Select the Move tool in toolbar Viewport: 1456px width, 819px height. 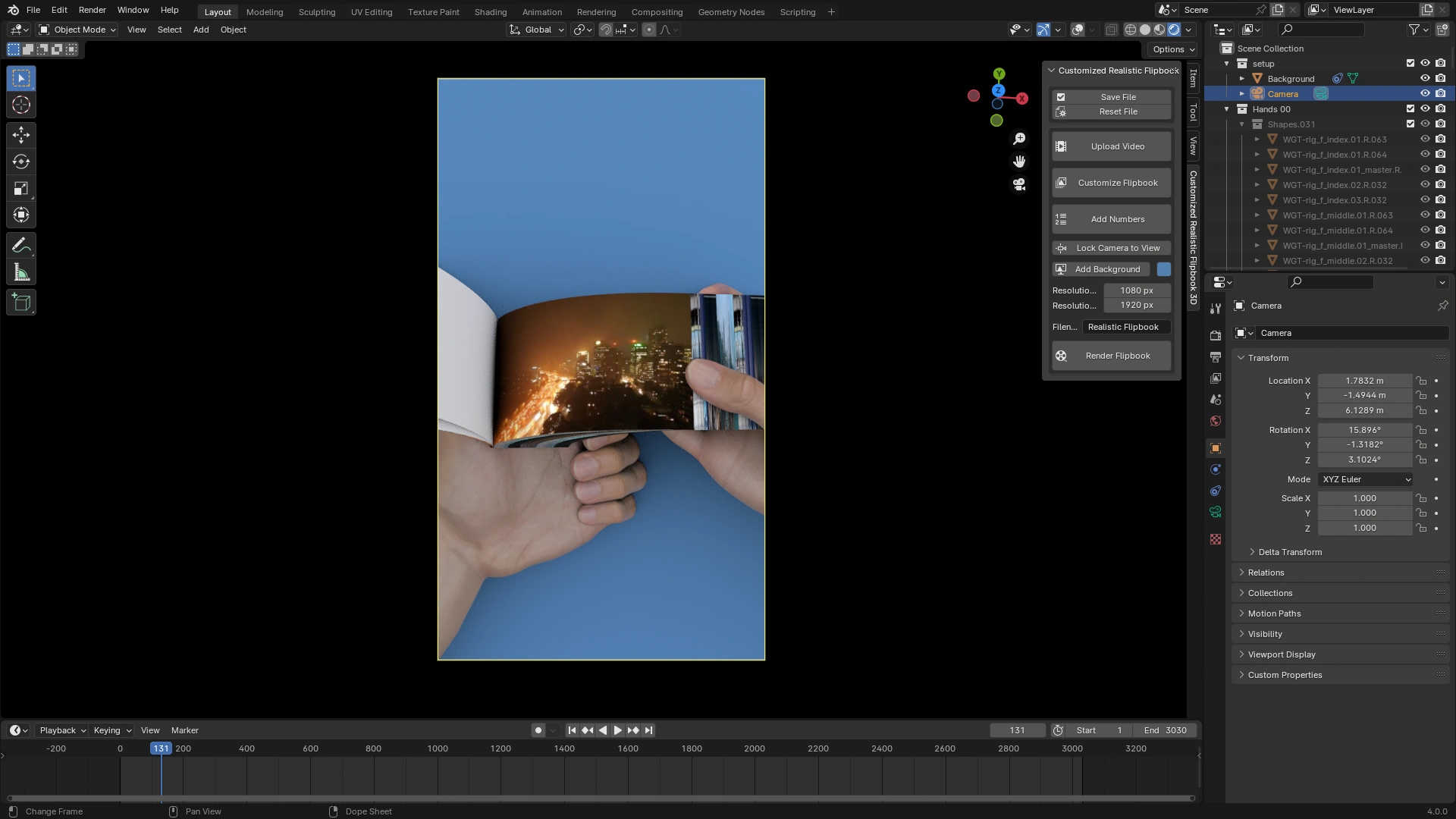21,135
